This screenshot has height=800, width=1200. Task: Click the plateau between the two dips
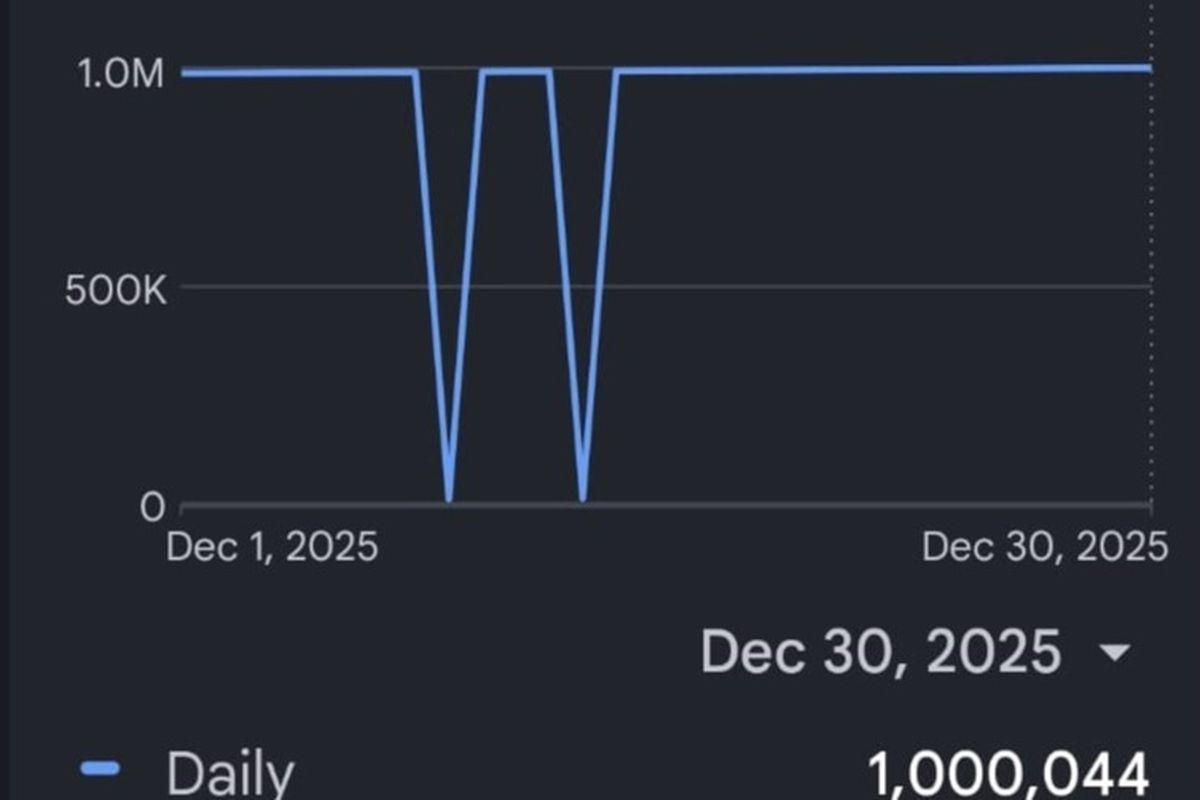tap(516, 71)
